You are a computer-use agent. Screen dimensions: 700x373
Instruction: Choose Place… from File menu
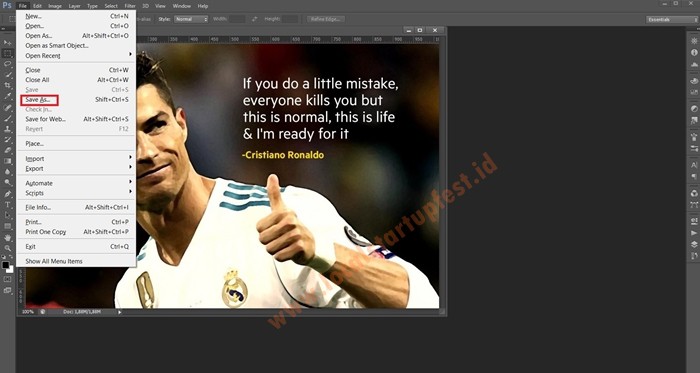76,144
